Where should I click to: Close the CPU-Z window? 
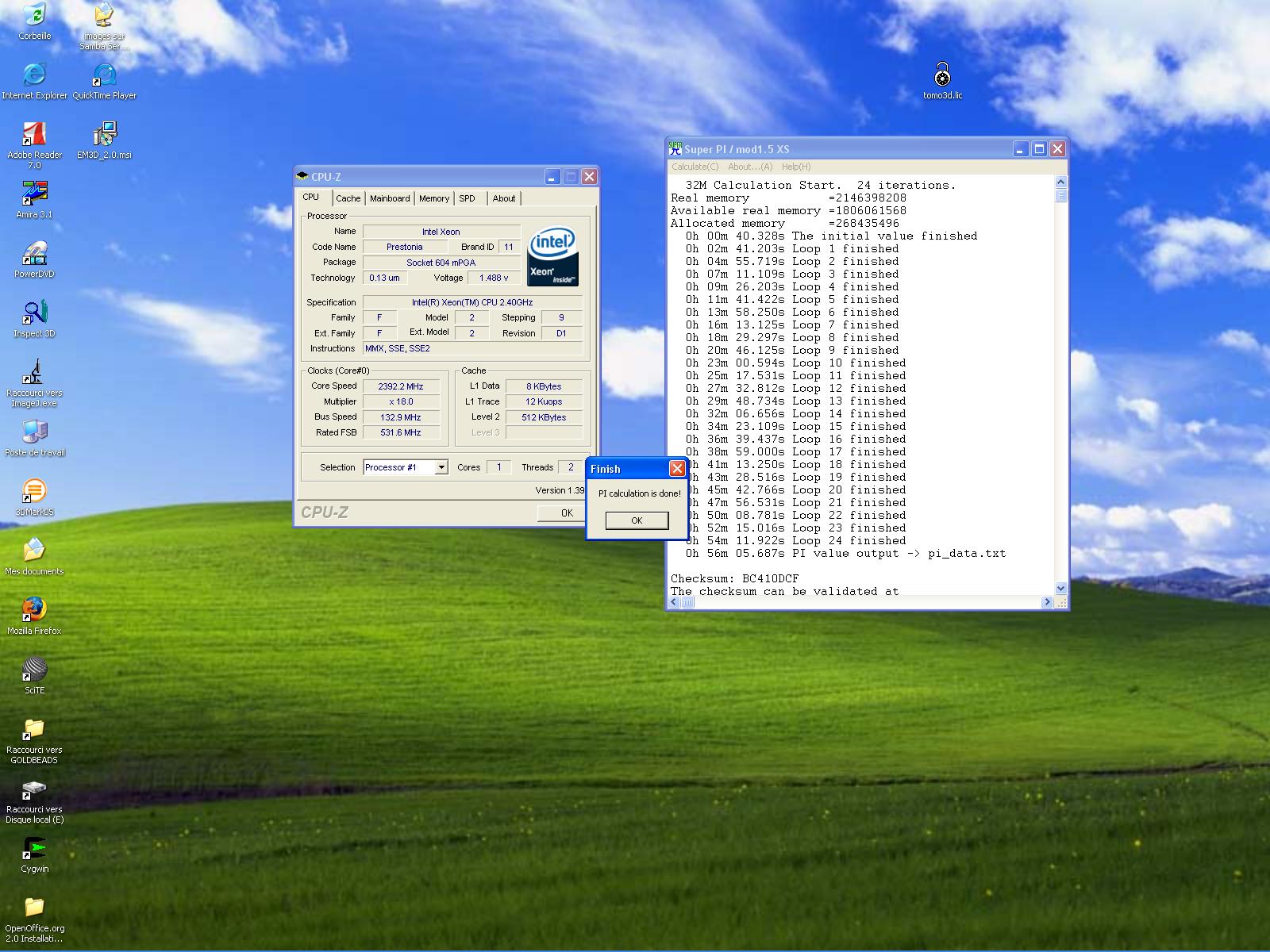coord(589,177)
